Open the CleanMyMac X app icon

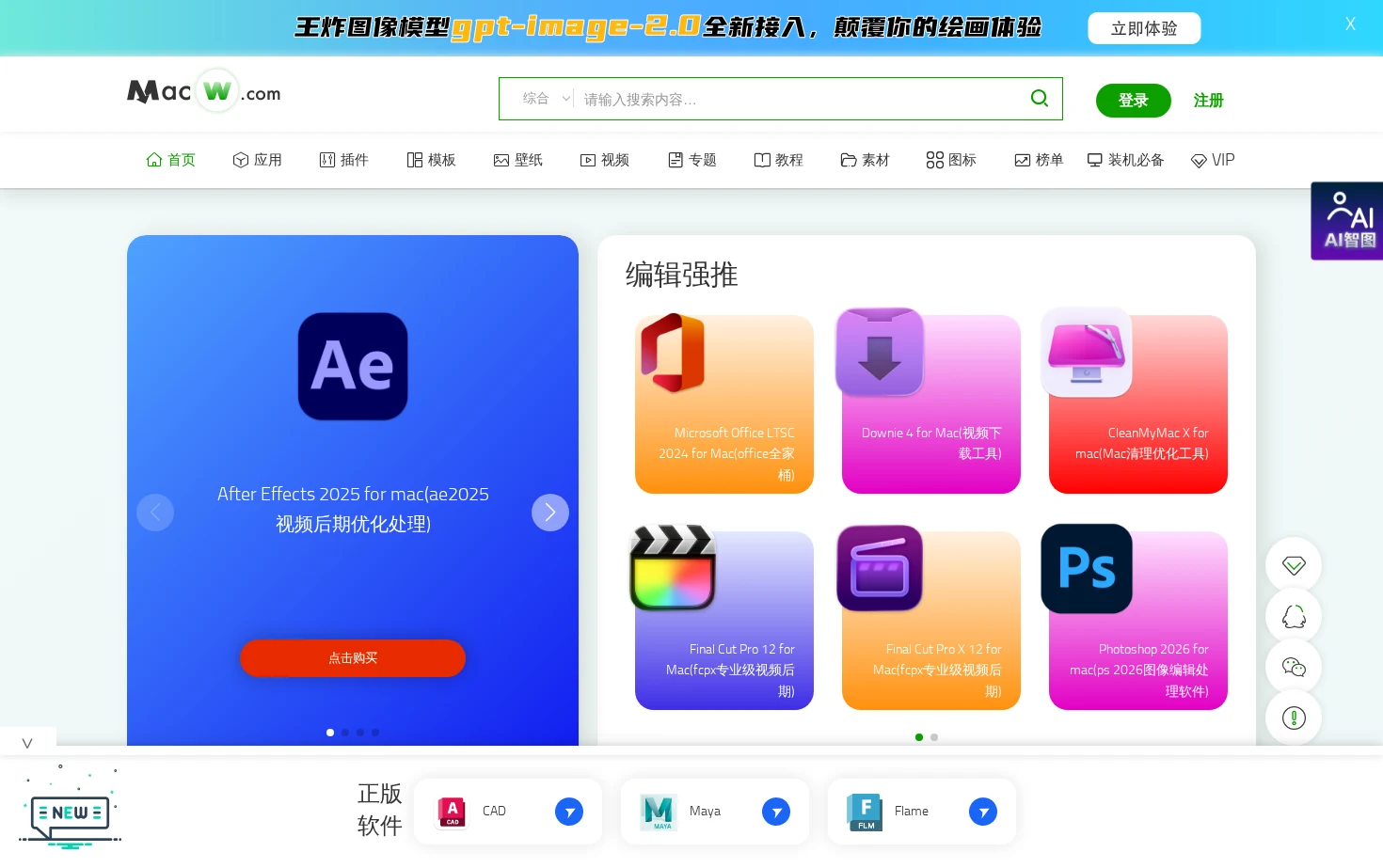pos(1087,352)
